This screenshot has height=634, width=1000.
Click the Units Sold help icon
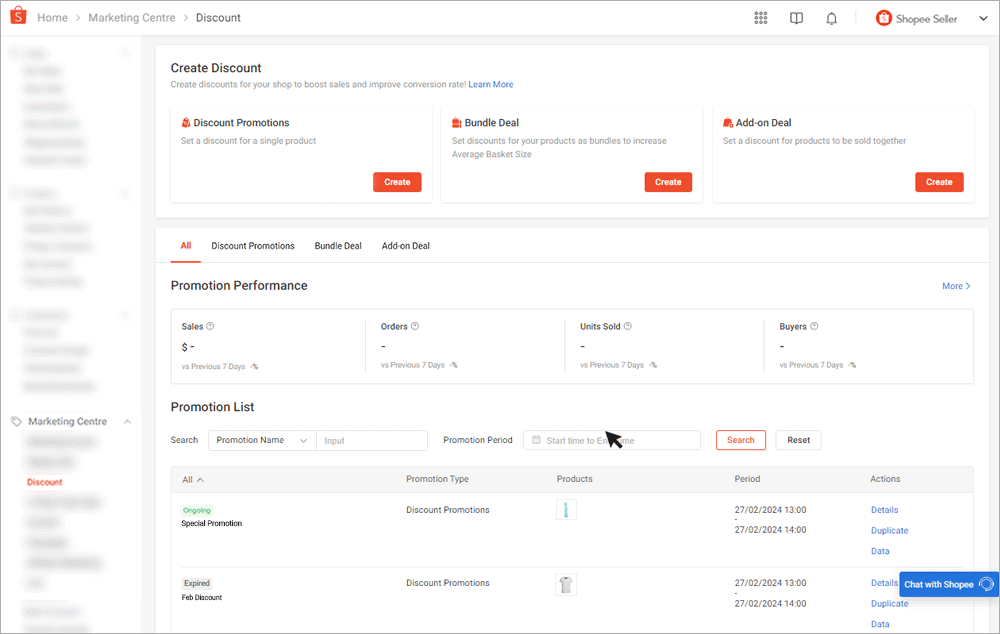click(x=628, y=326)
